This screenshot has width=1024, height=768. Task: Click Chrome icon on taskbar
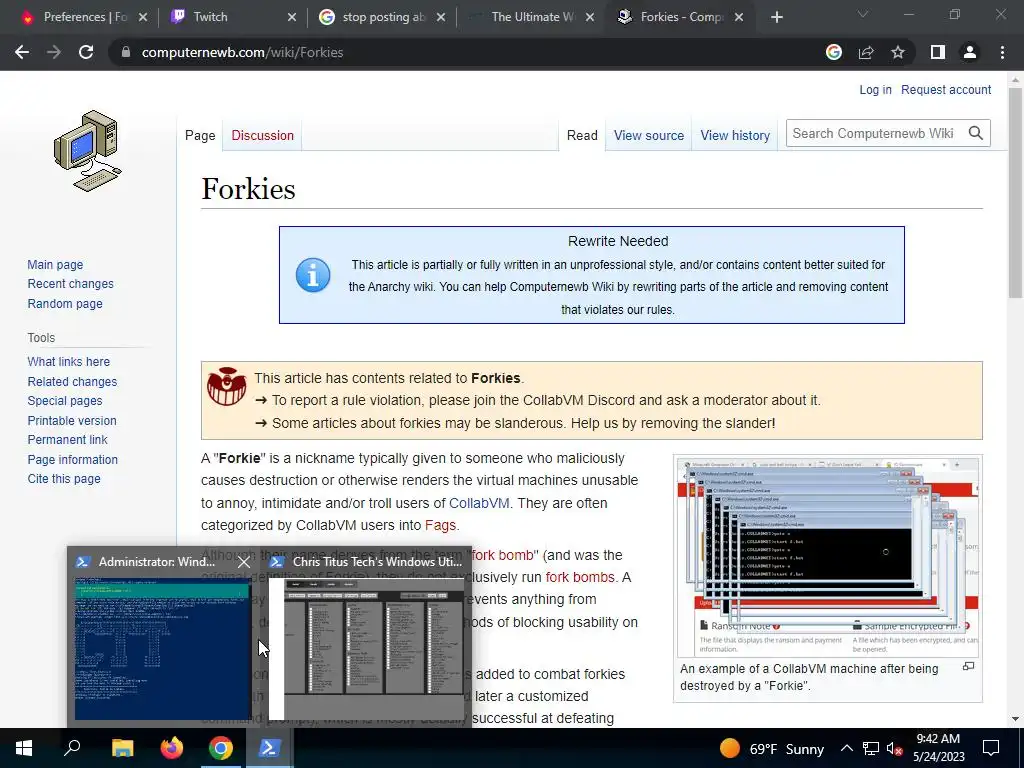pyautogui.click(x=221, y=748)
